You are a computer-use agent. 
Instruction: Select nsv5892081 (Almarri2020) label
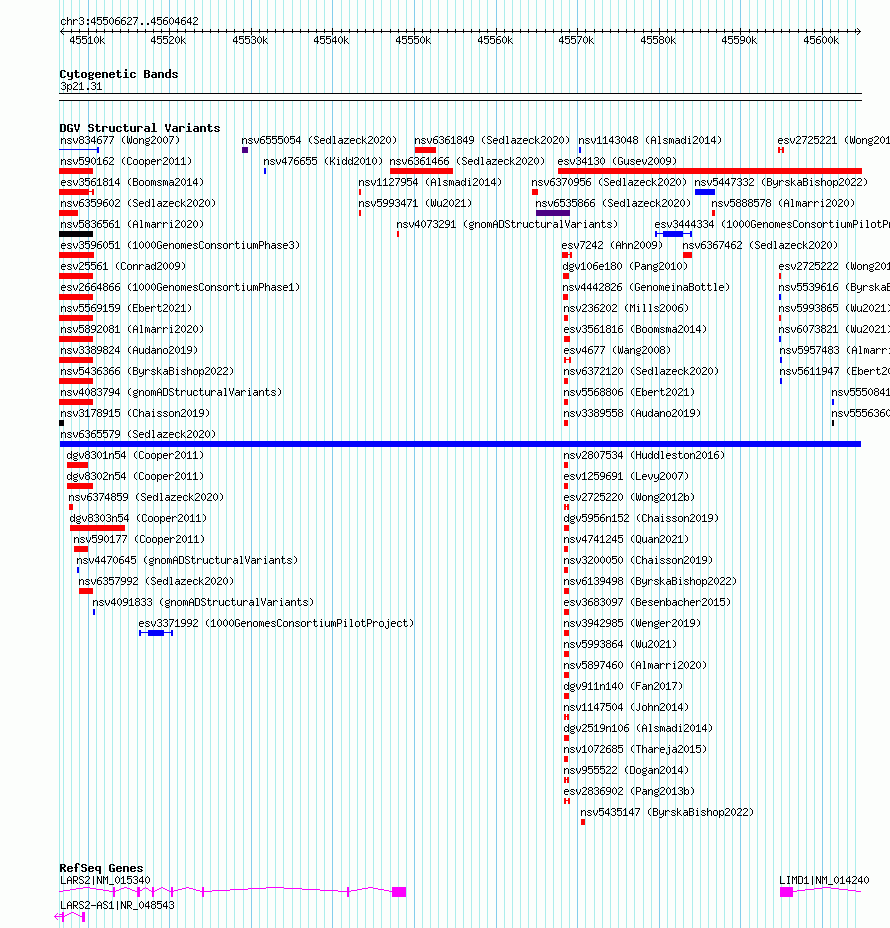coord(132,329)
